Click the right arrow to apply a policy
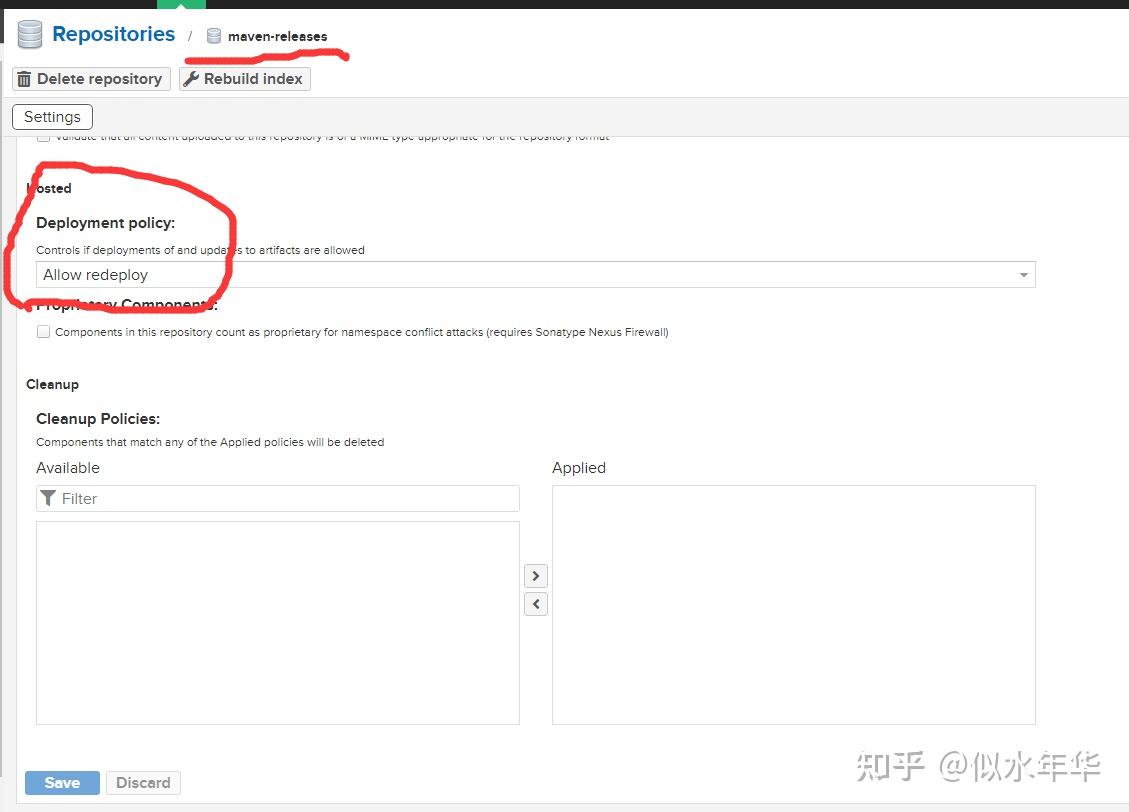Viewport: 1129px width, 812px height. pyautogui.click(x=535, y=576)
